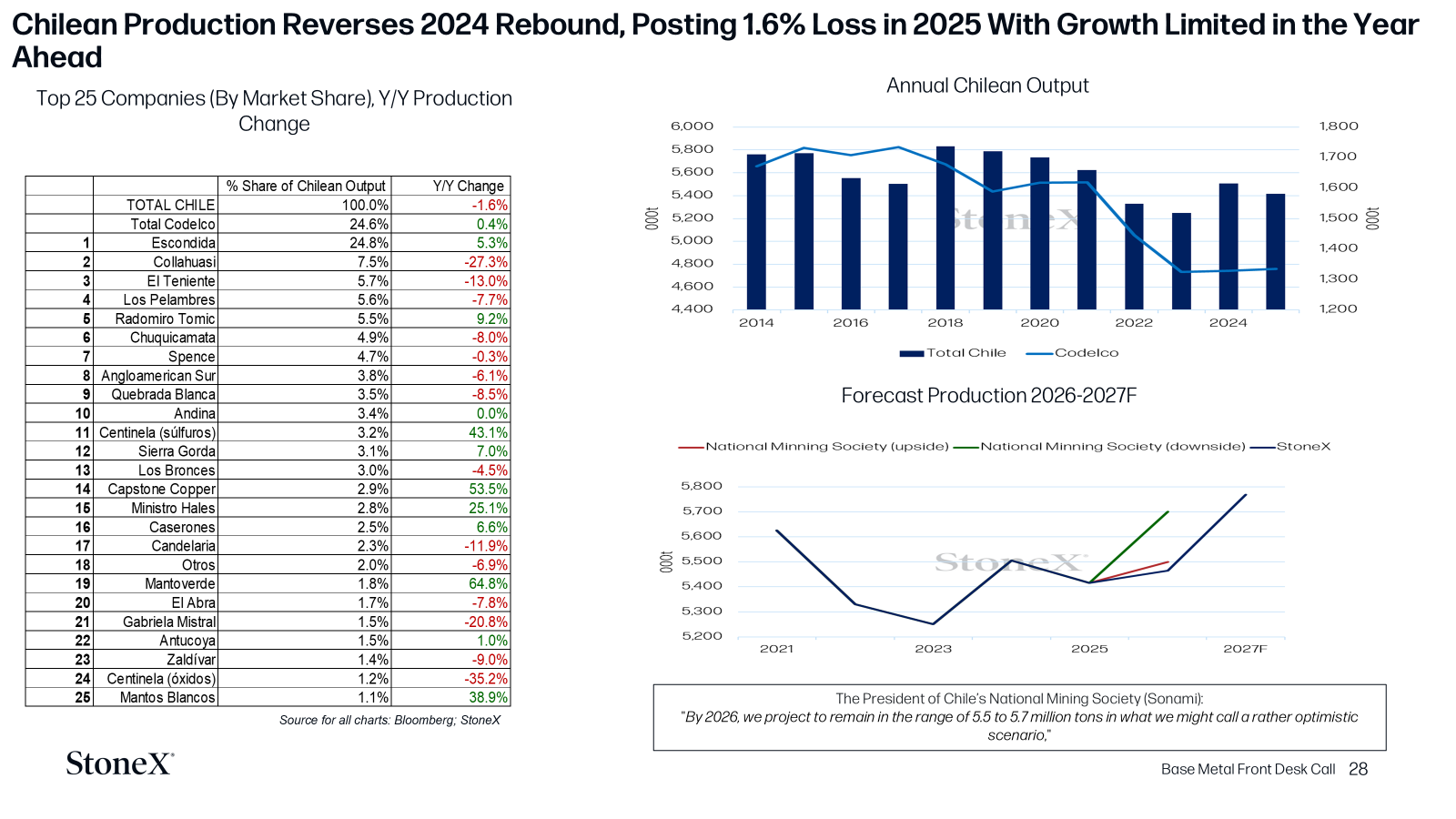Click the TOTAL CHILE row label
The height and width of the screenshot is (819, 1456).
171,206
